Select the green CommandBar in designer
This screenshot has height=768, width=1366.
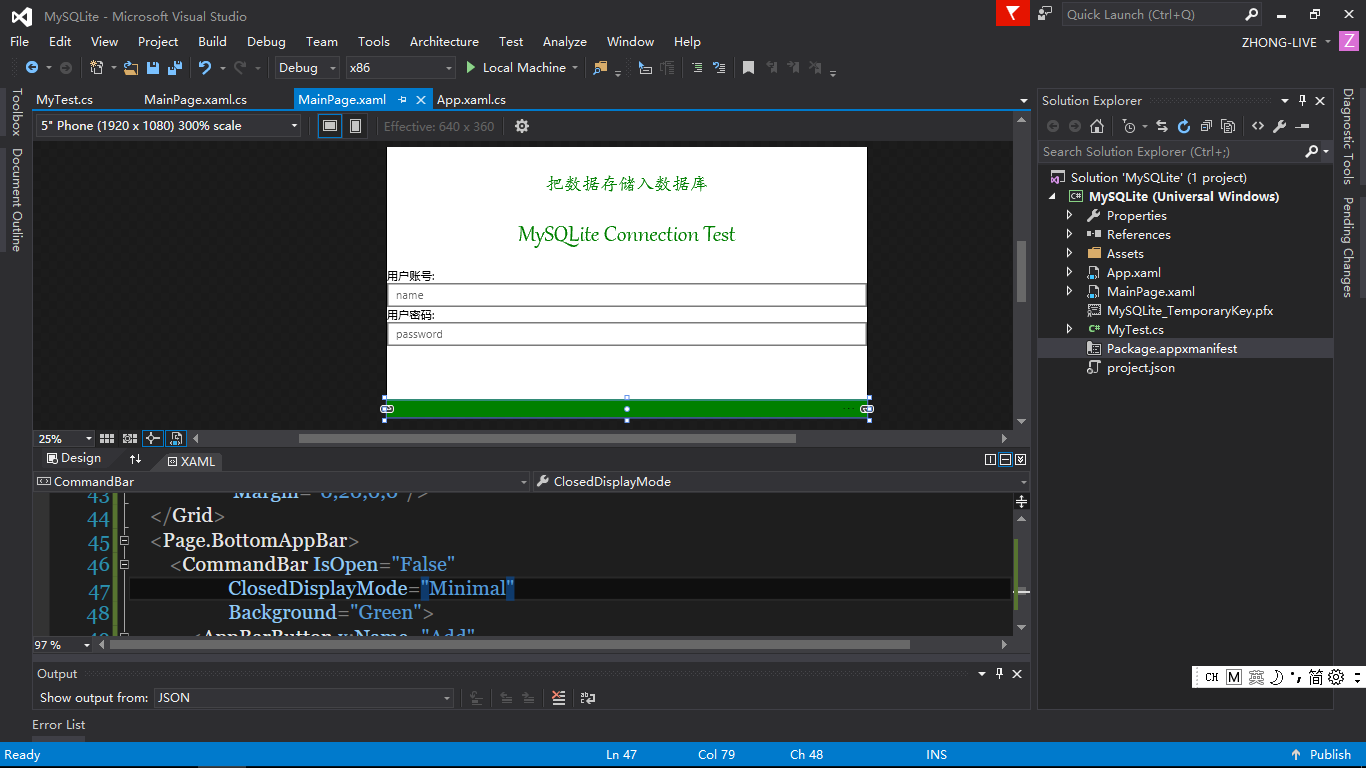[626, 409]
